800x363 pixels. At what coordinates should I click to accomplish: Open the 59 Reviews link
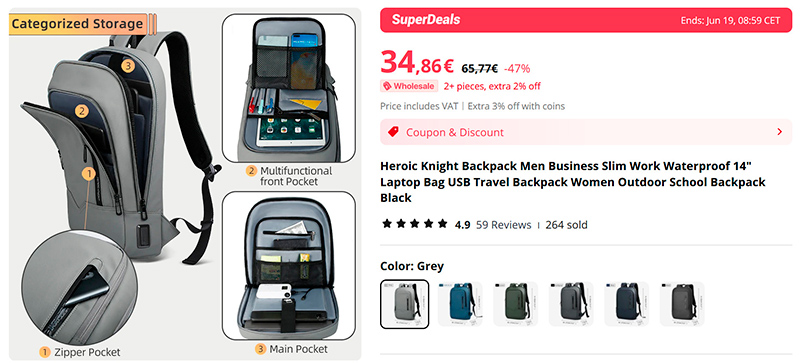[504, 225]
